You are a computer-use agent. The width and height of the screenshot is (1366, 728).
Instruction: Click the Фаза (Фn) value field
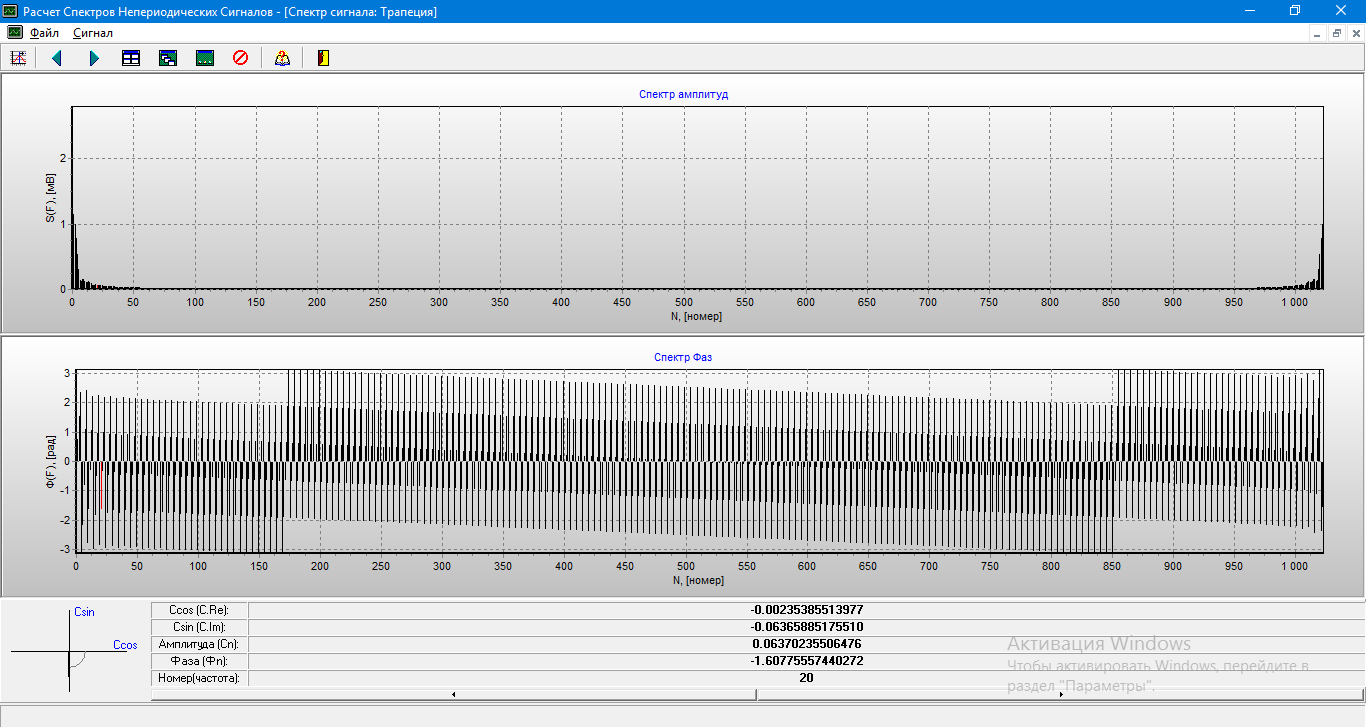pos(805,661)
